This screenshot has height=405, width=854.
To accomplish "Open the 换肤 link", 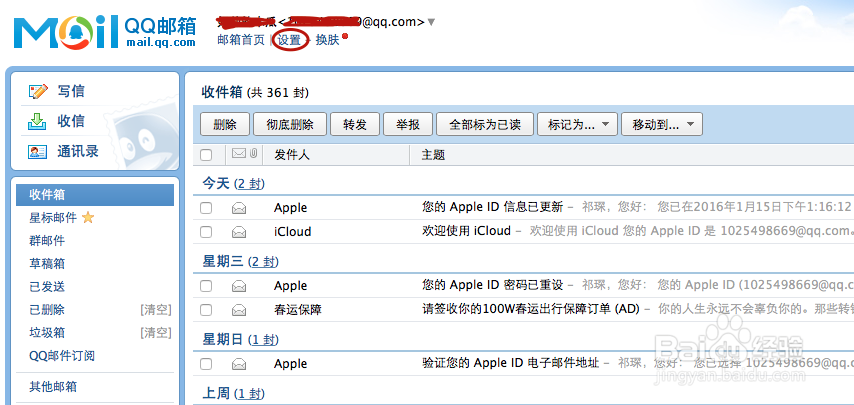I will click(x=327, y=40).
